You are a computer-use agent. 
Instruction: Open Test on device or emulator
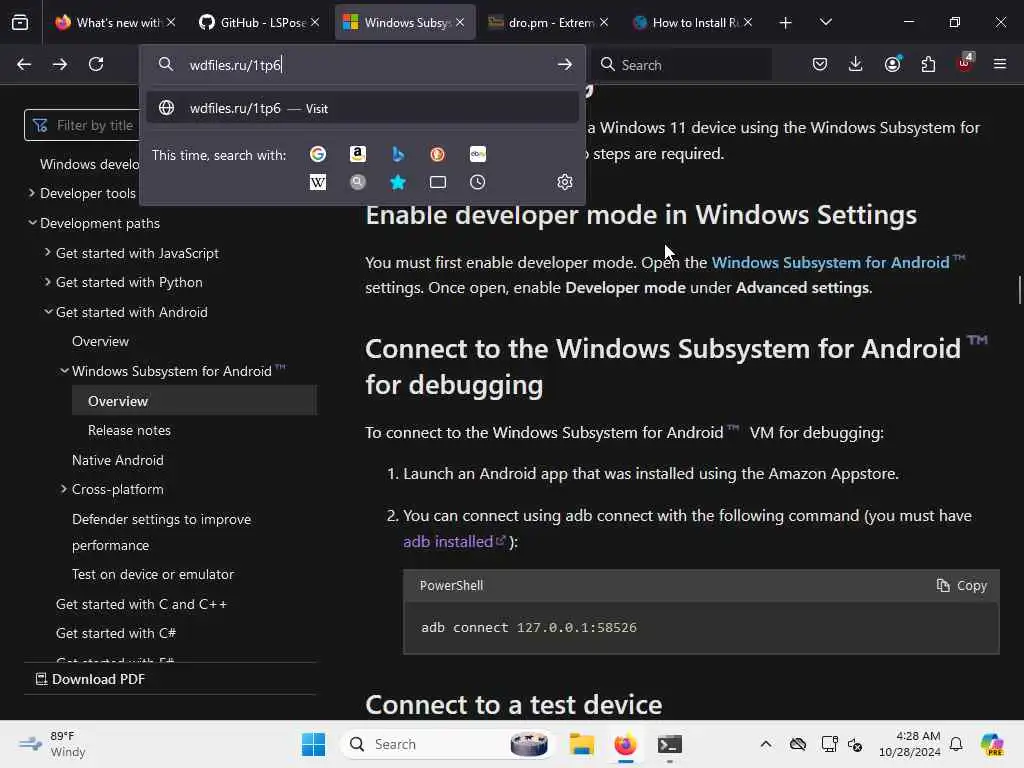point(153,574)
